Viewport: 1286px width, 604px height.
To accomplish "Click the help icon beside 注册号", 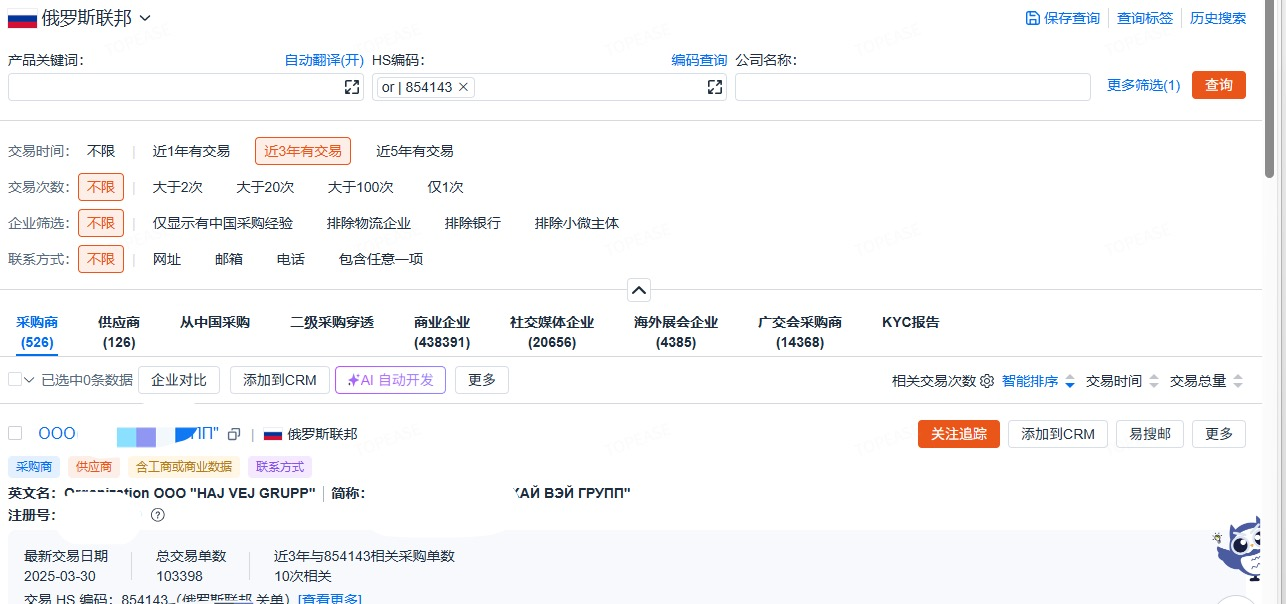I will 157,515.
